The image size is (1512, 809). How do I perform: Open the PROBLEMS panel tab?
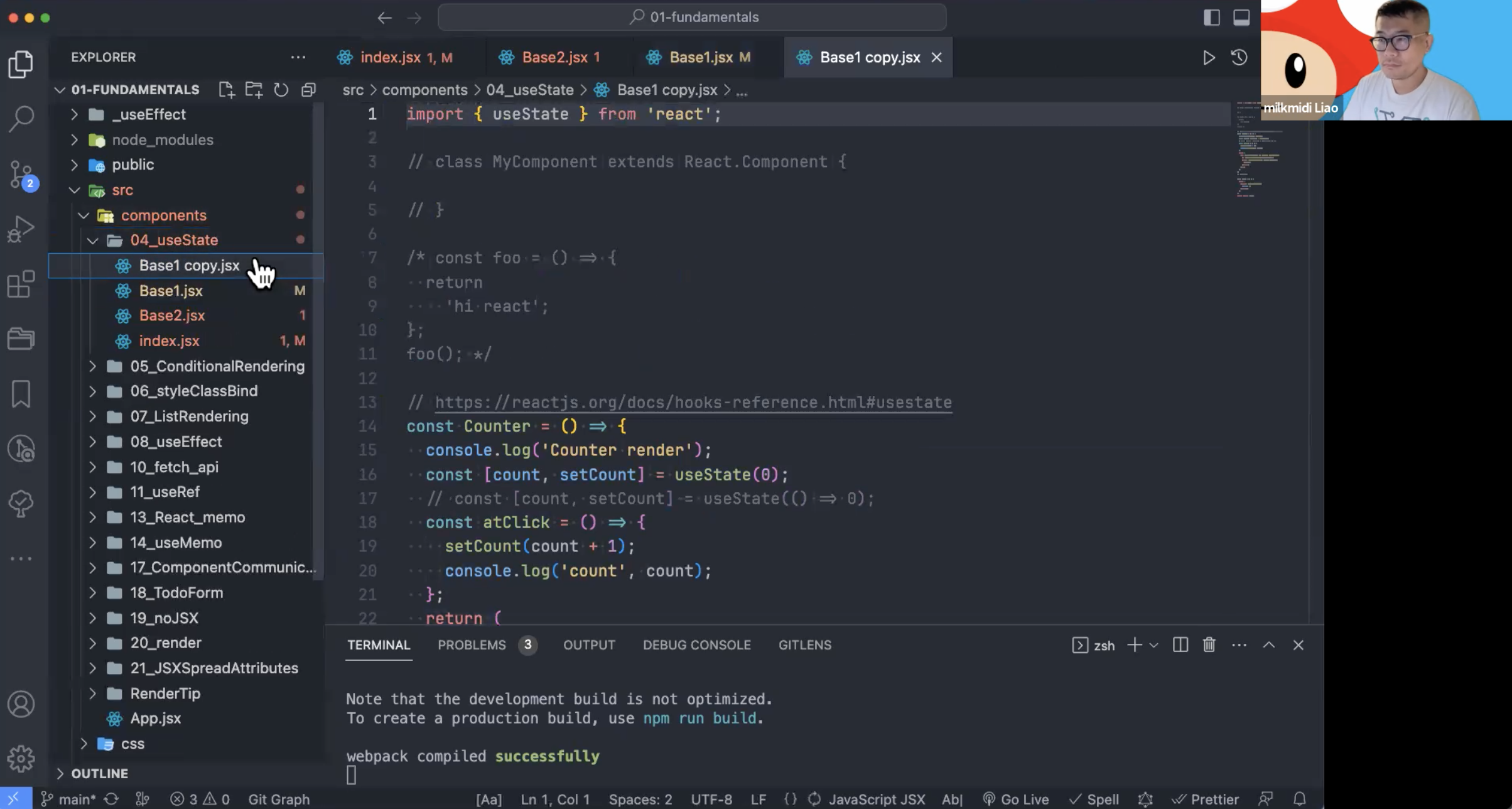pyautogui.click(x=472, y=645)
